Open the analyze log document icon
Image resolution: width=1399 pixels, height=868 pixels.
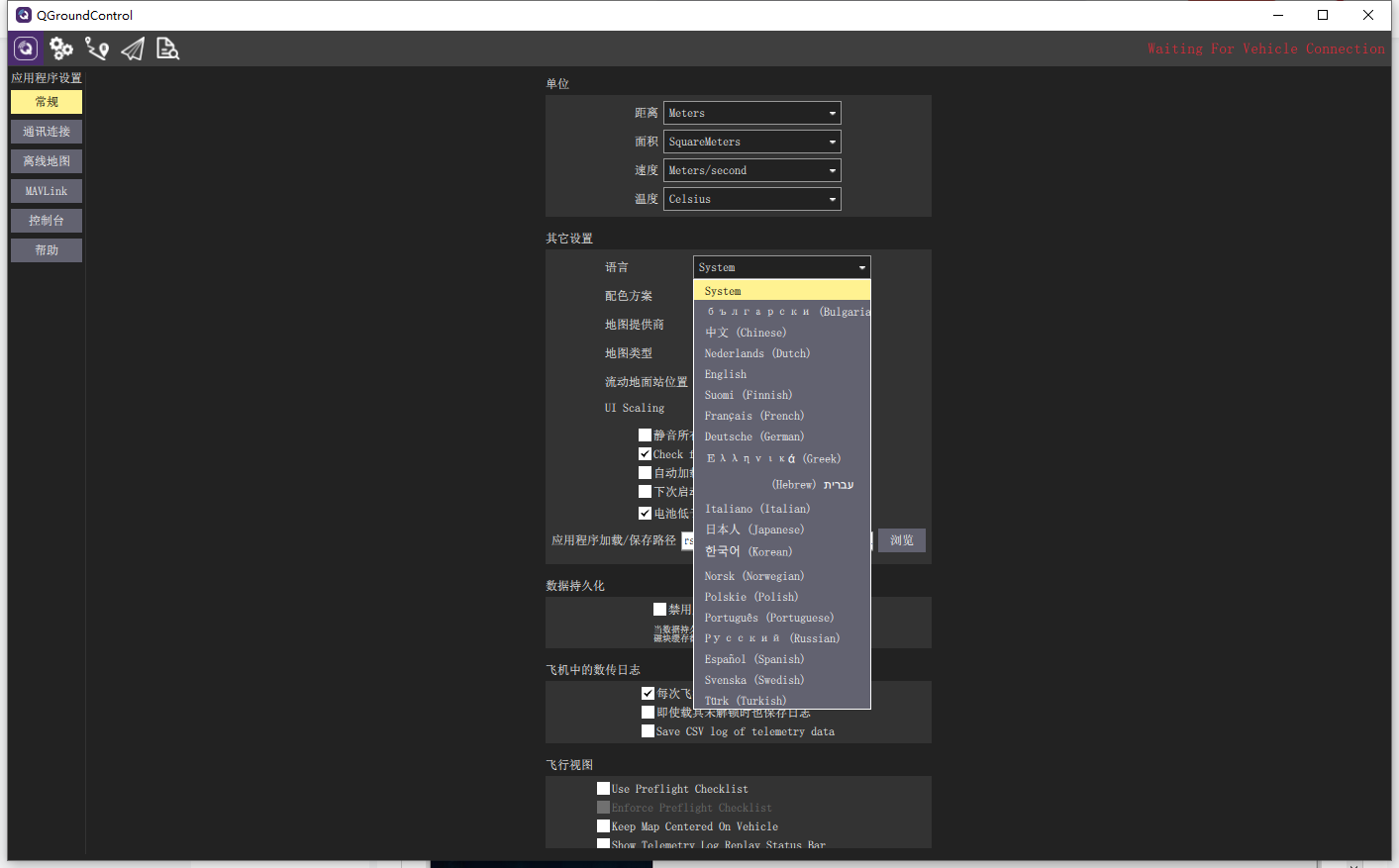tap(168, 48)
